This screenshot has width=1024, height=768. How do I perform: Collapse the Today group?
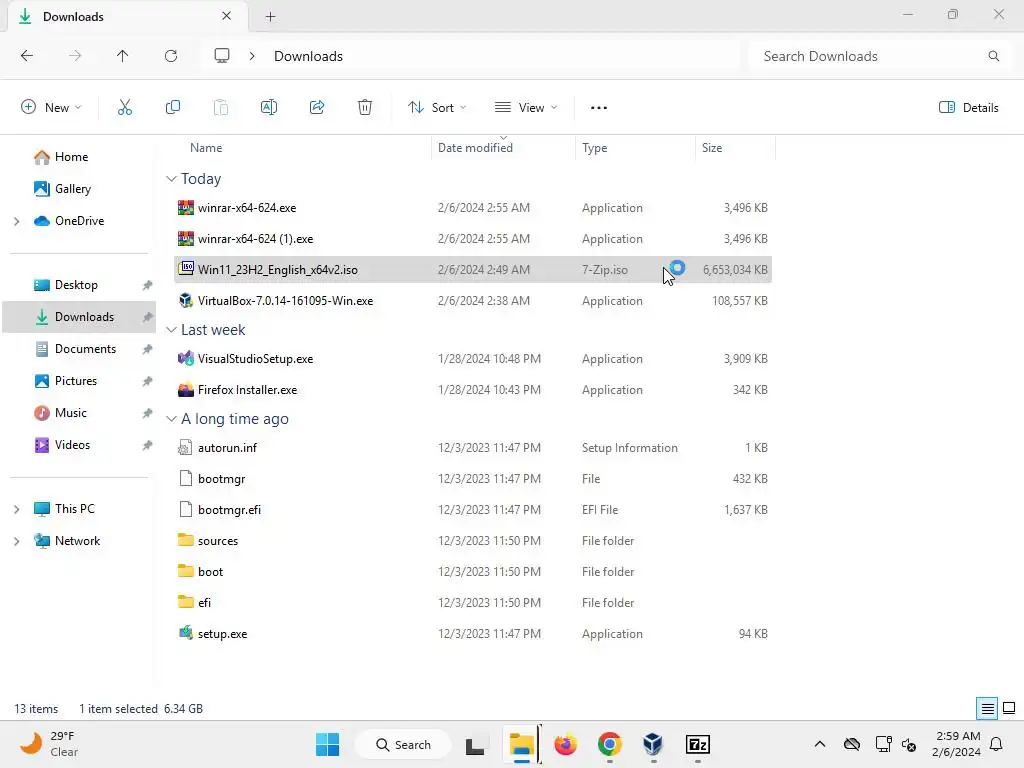(171, 179)
